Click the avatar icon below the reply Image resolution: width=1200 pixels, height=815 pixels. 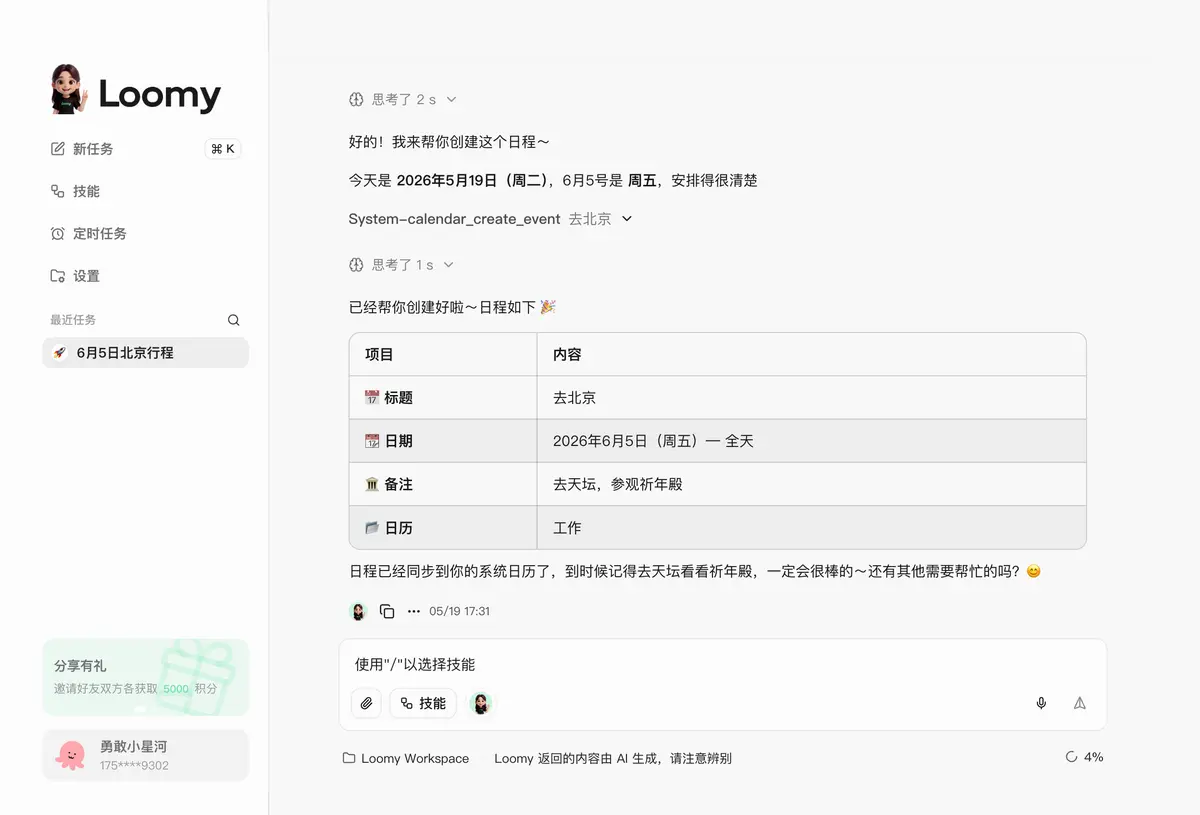coord(358,611)
